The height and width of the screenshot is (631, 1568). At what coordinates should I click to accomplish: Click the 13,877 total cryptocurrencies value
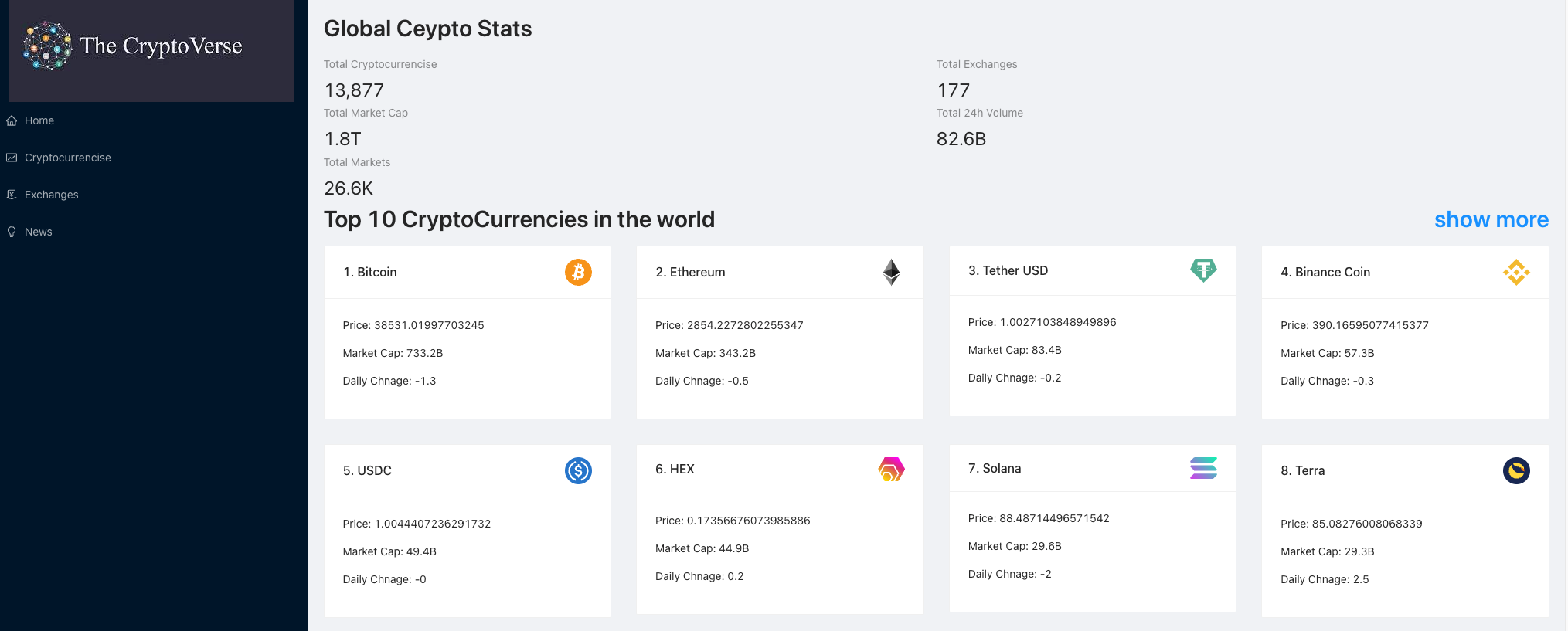click(354, 90)
